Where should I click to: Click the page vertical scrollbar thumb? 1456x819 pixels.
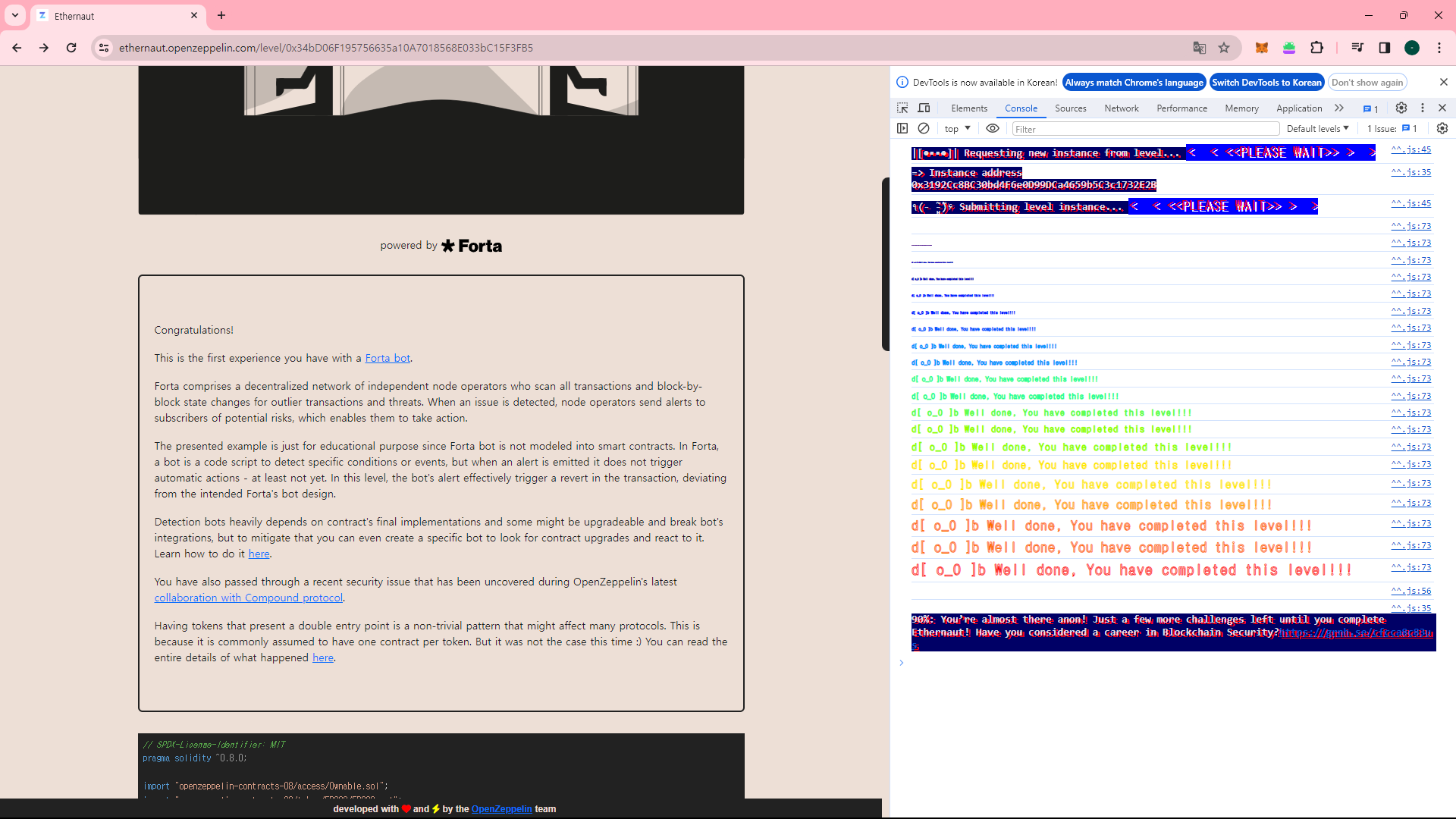(x=885, y=264)
